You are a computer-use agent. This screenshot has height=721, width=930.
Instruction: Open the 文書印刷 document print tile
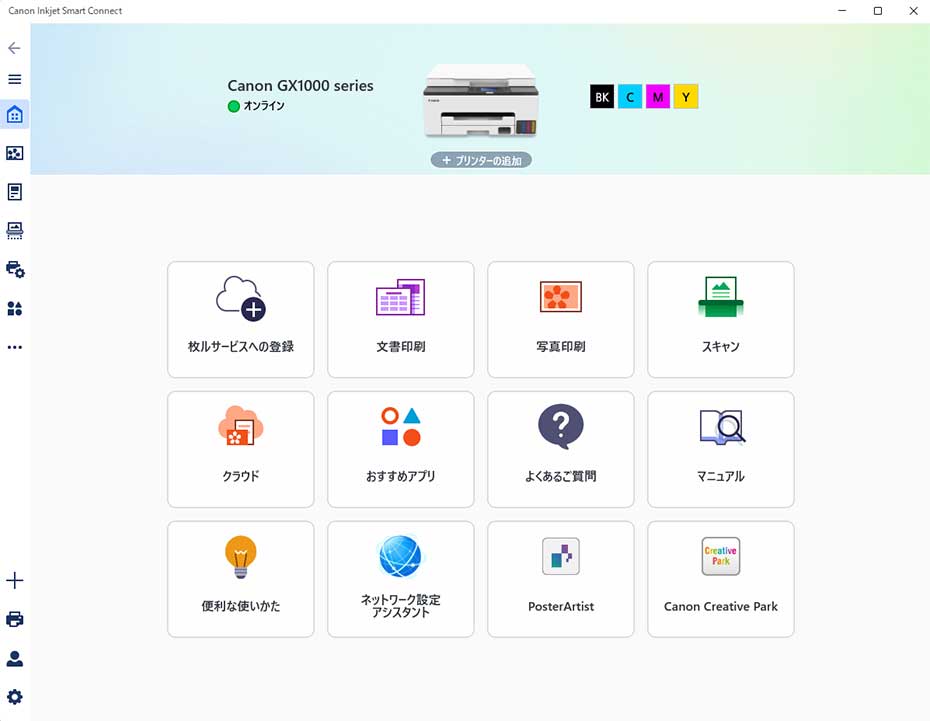tap(401, 320)
